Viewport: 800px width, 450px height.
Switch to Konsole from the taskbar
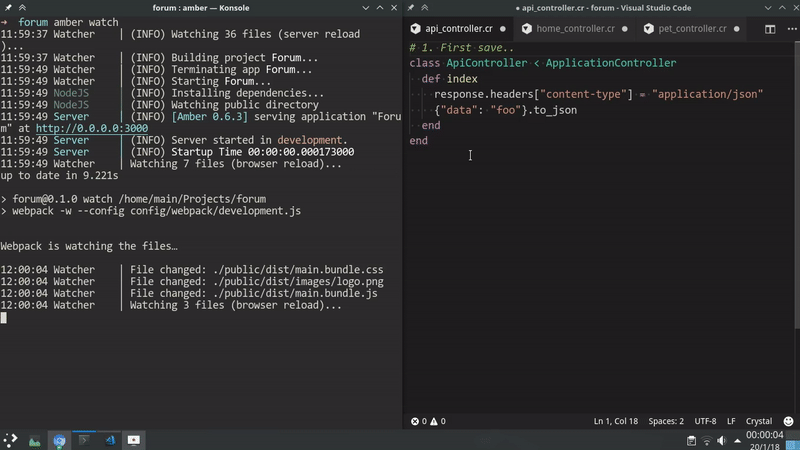[x=84, y=440]
